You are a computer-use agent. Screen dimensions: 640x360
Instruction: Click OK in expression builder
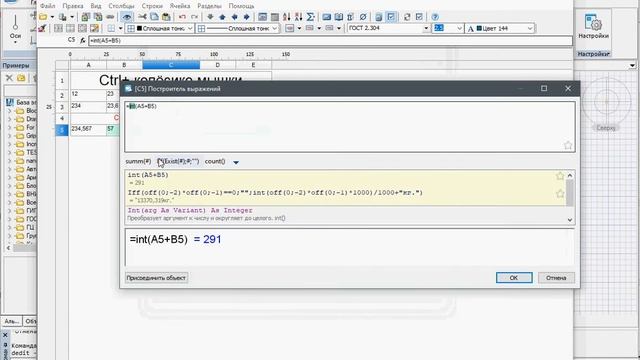click(x=514, y=278)
